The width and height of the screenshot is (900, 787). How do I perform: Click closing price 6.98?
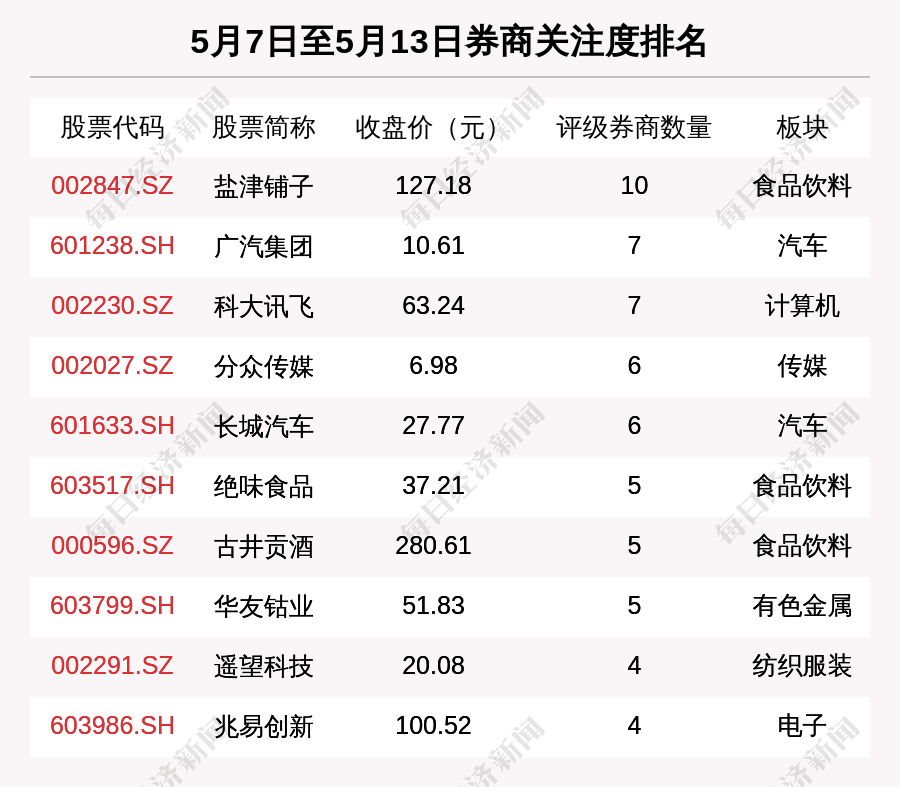[433, 366]
